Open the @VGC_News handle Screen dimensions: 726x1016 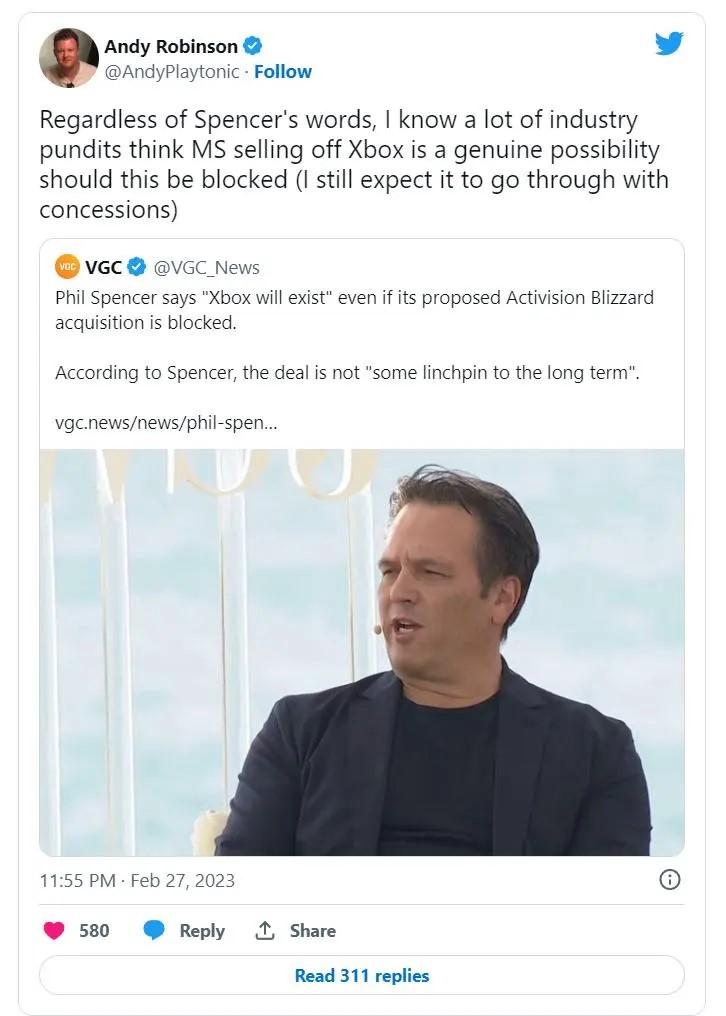tap(207, 267)
